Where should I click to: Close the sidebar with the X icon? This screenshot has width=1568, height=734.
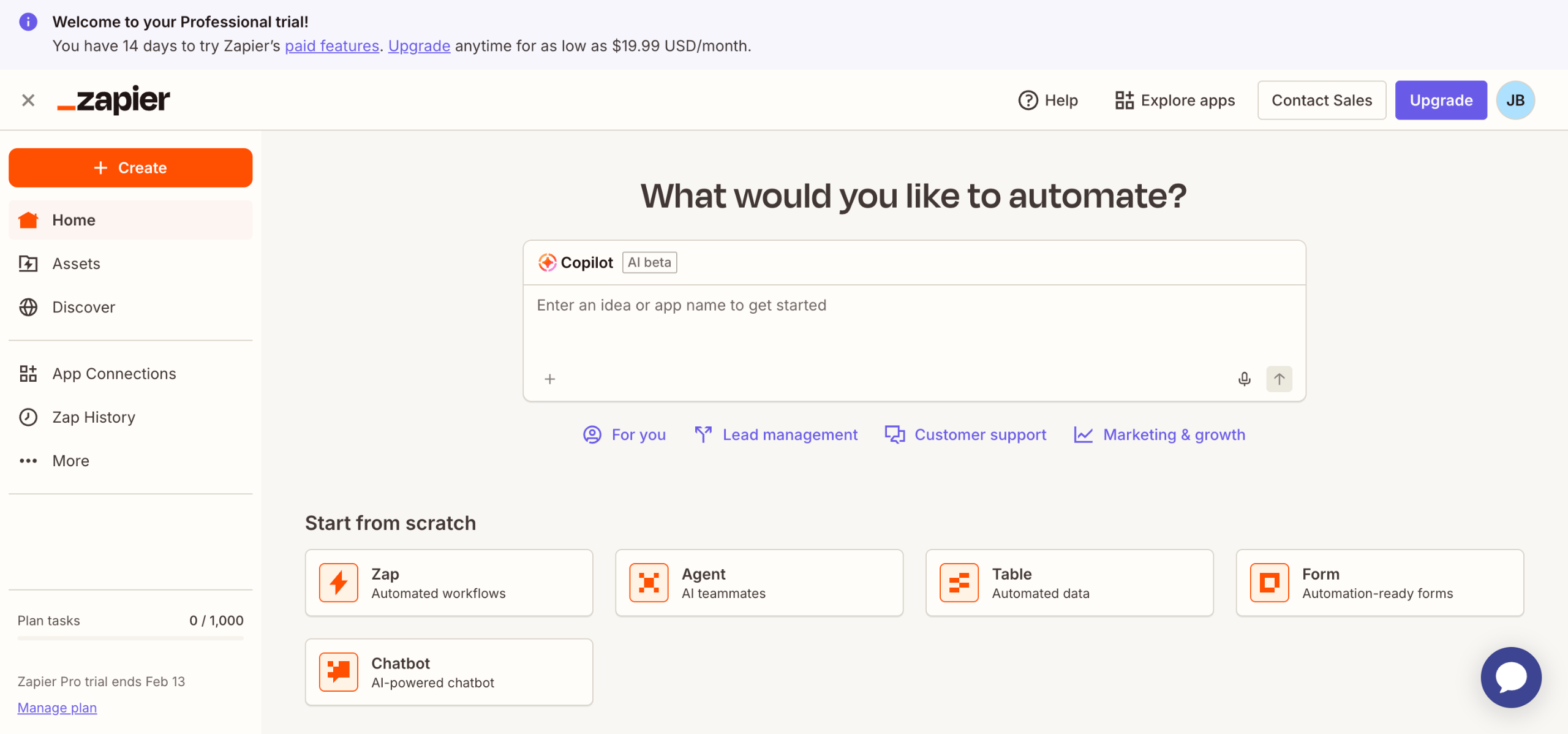click(28, 100)
